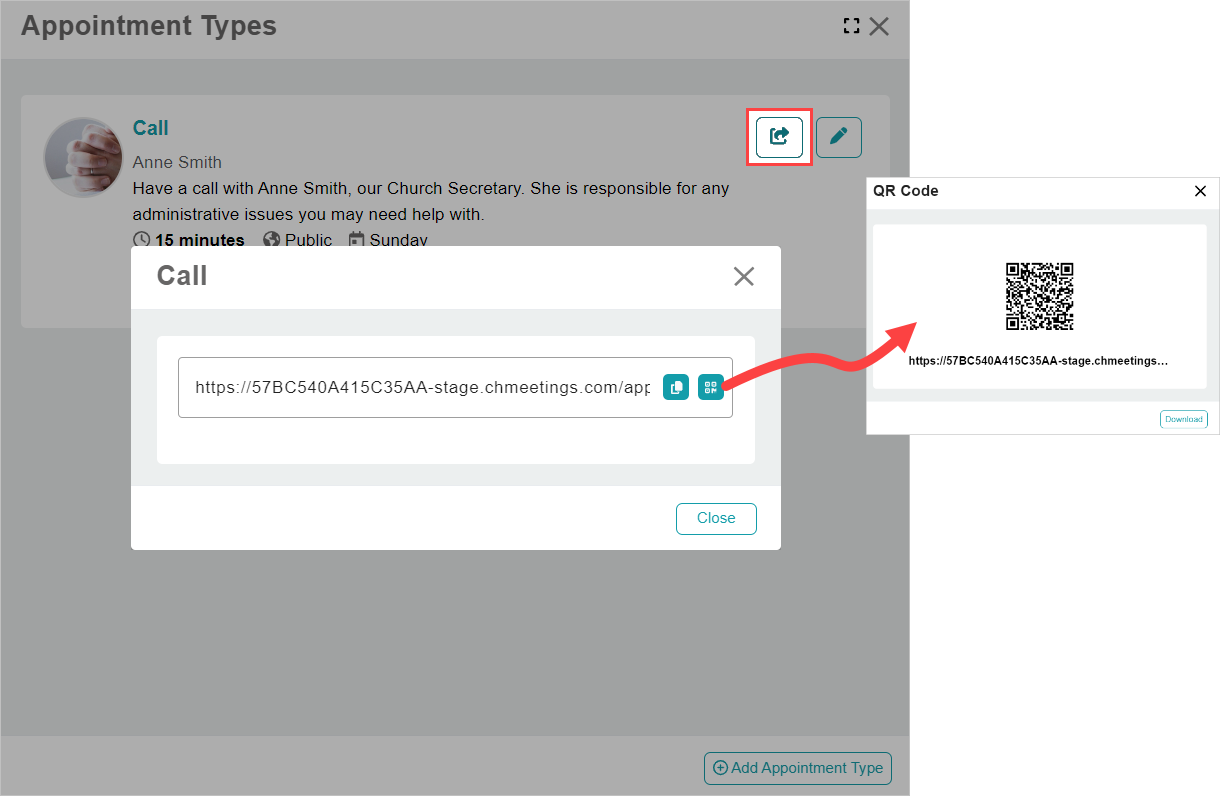
Task: Expand Appointment Types panel to full screen
Action: point(851,26)
